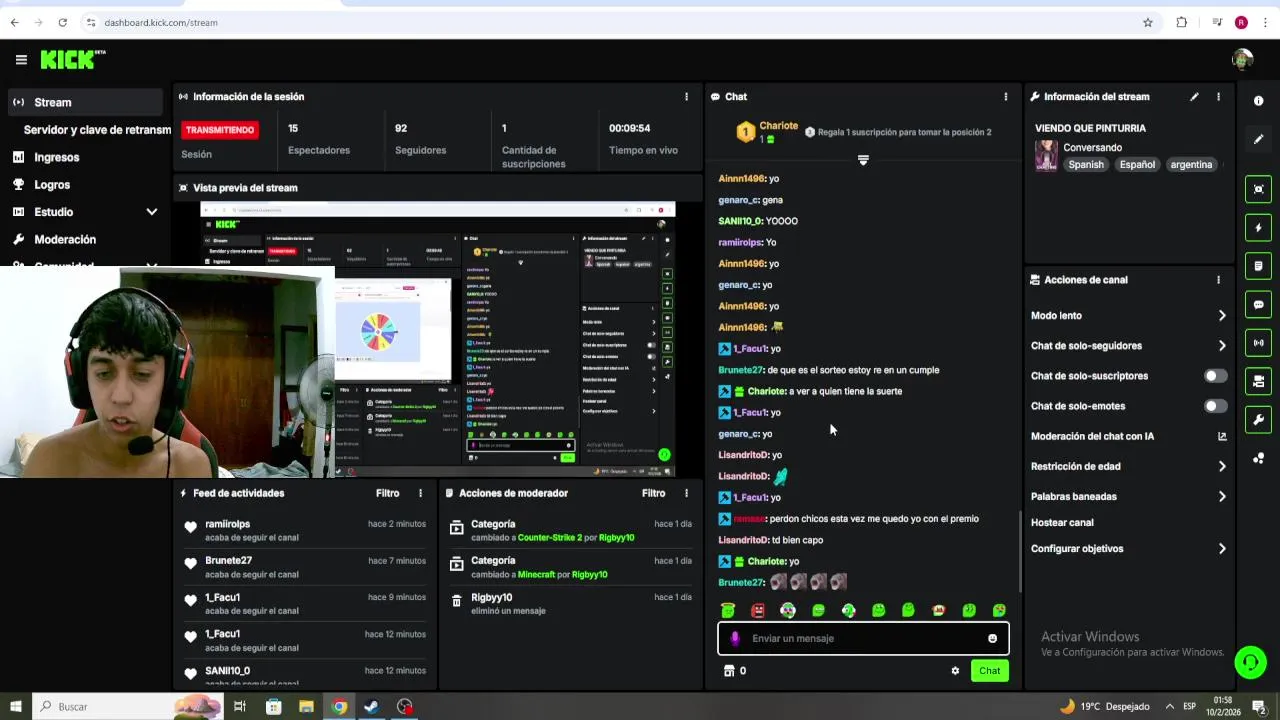Click the green headset support button
Image resolution: width=1280 pixels, height=720 pixels.
point(1250,662)
